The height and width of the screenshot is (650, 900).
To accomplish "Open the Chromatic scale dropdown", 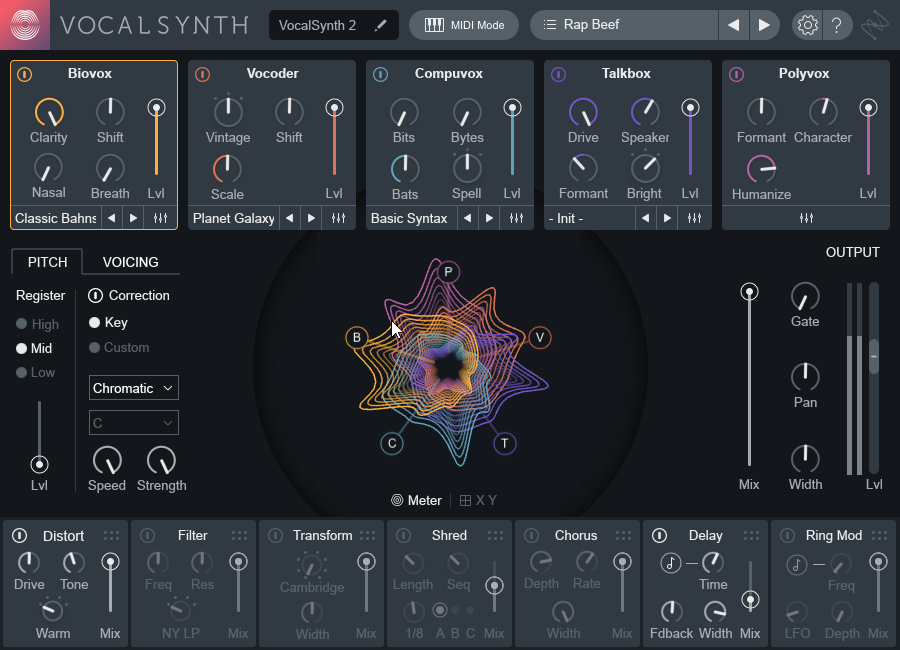I will pos(134,388).
